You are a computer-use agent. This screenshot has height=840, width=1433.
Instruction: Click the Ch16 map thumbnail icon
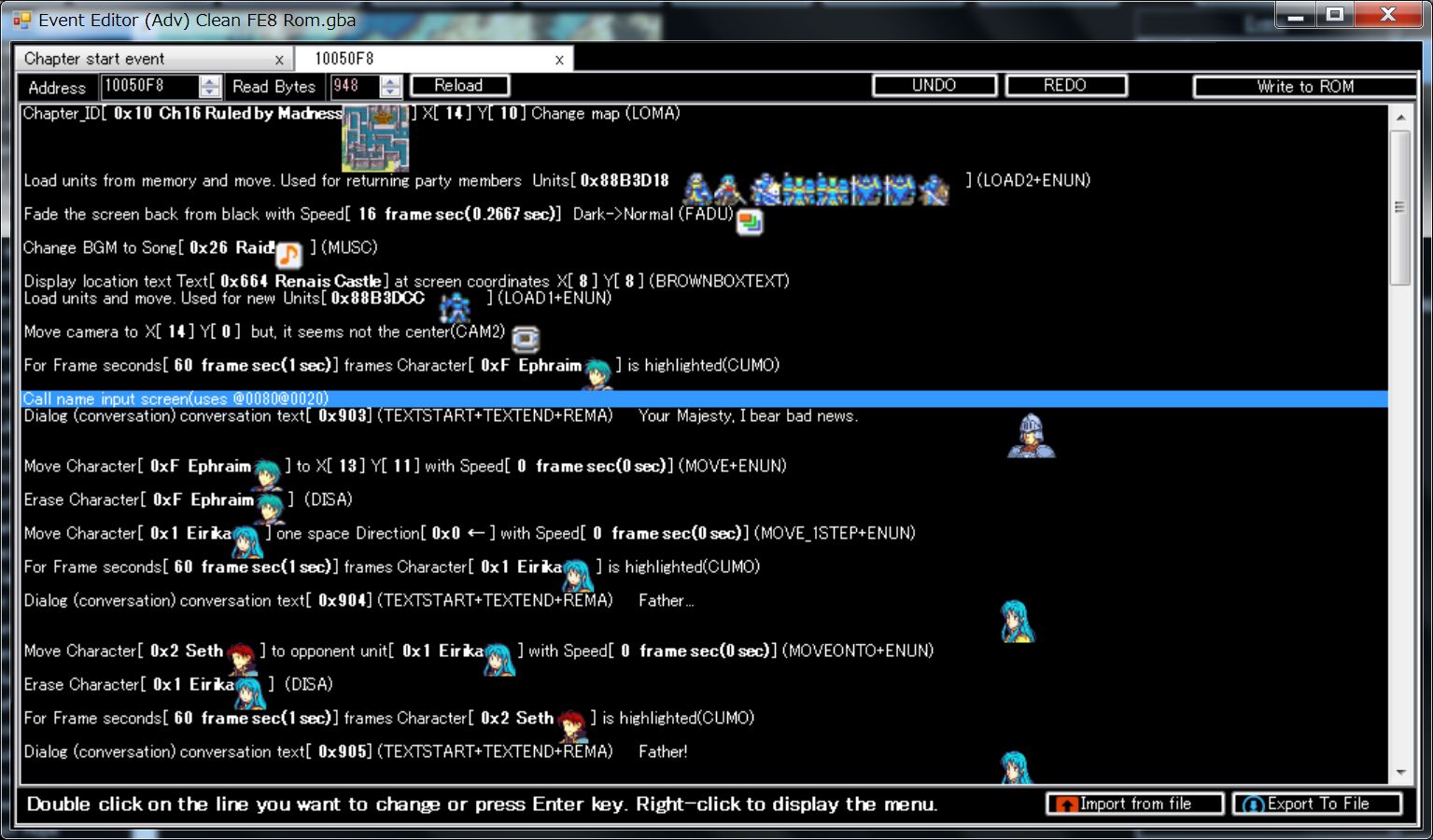coord(375,137)
